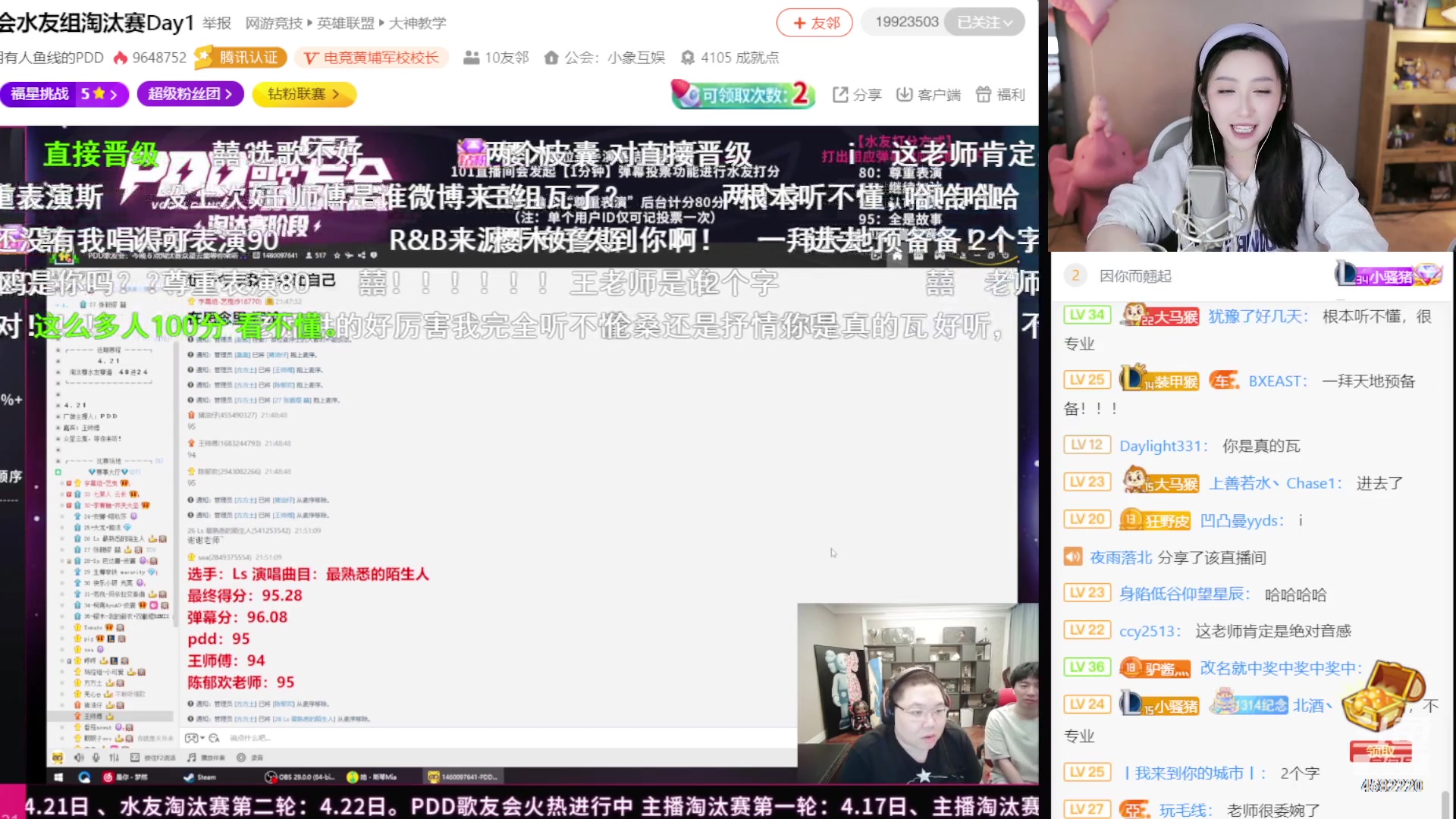Click the 可领取次数 rocket reward banner

tap(743, 94)
